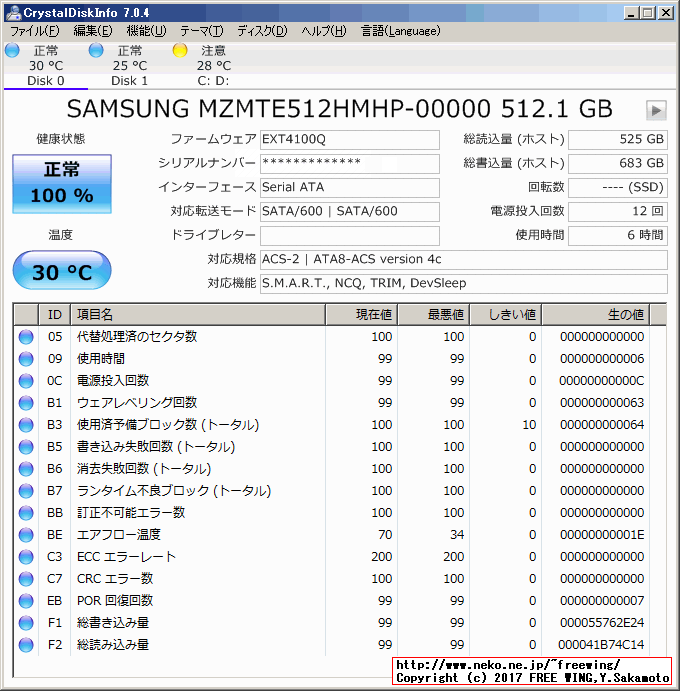Open the 機能(U) menu
The width and height of the screenshot is (680, 691).
[146, 31]
